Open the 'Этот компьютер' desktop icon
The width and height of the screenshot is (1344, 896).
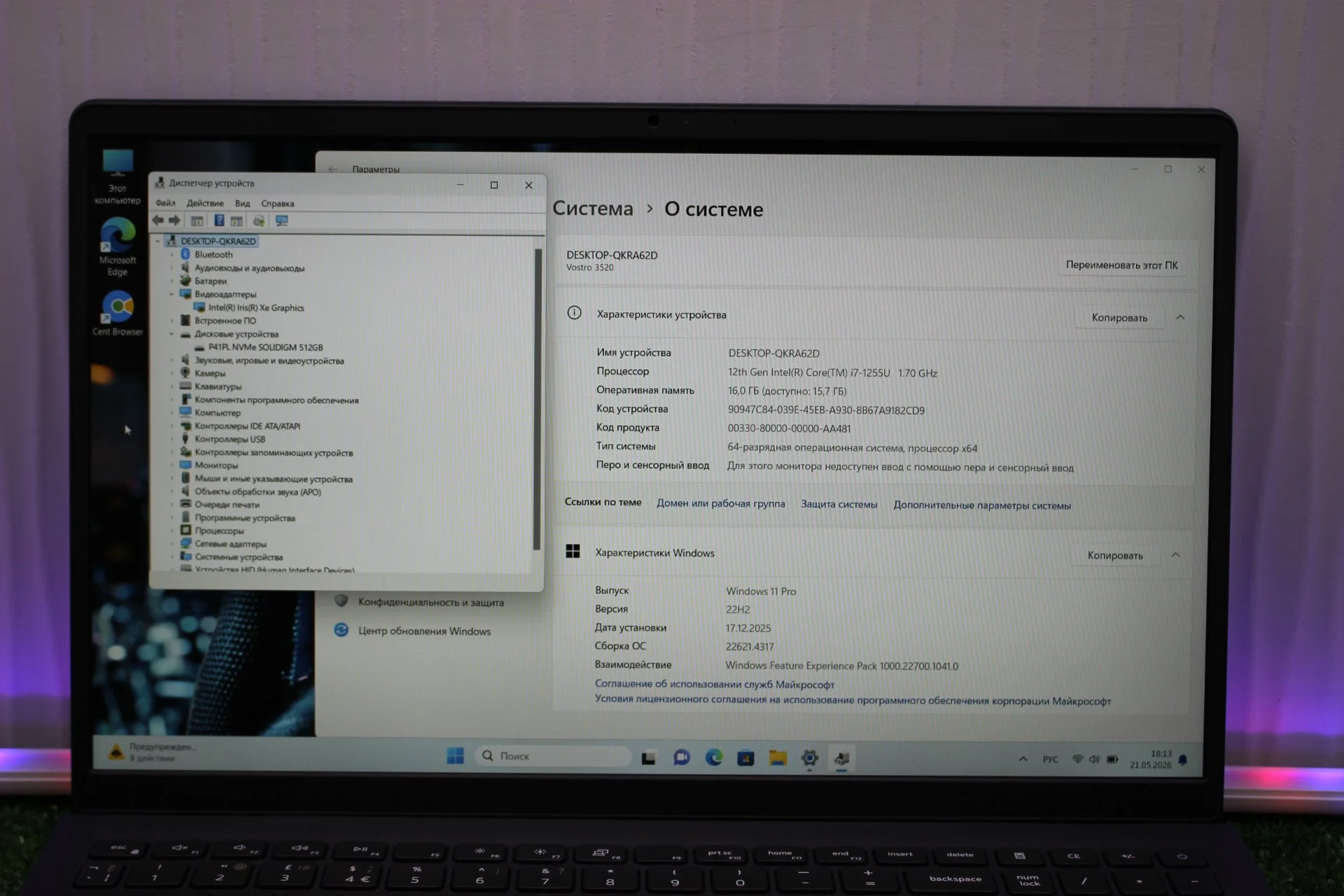(118, 176)
